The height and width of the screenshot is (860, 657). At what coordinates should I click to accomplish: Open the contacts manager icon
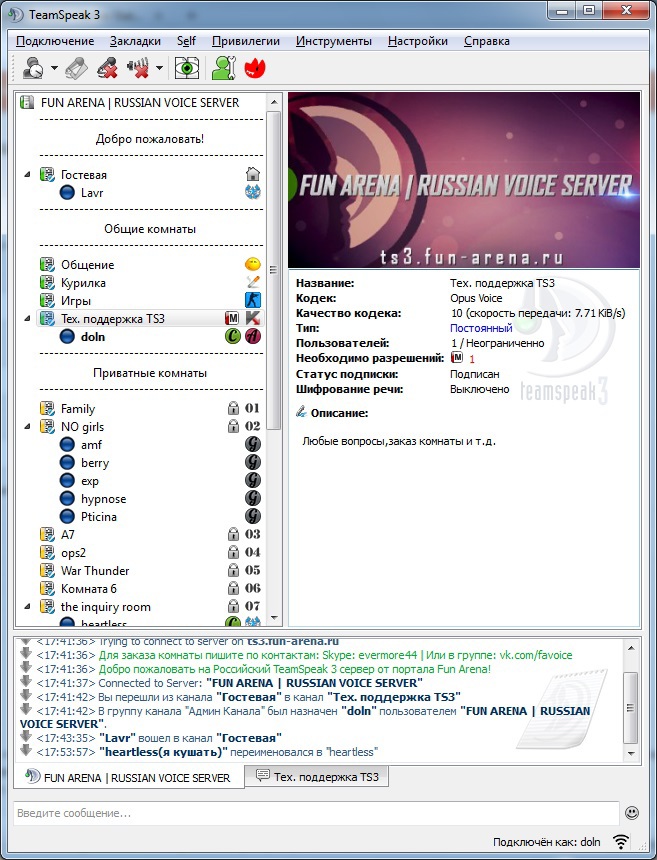pos(222,68)
